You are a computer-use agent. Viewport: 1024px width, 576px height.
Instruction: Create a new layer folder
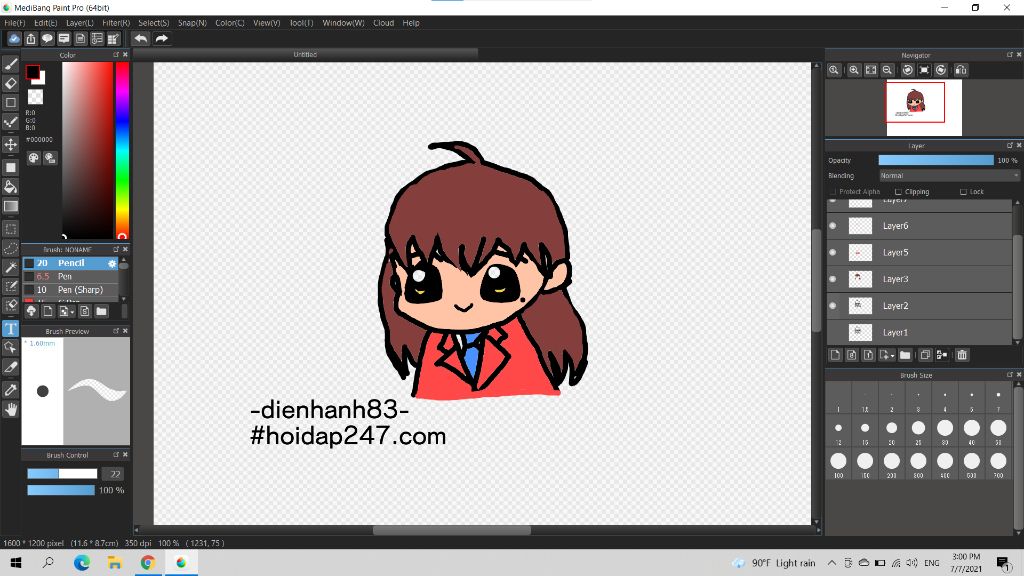click(x=904, y=355)
